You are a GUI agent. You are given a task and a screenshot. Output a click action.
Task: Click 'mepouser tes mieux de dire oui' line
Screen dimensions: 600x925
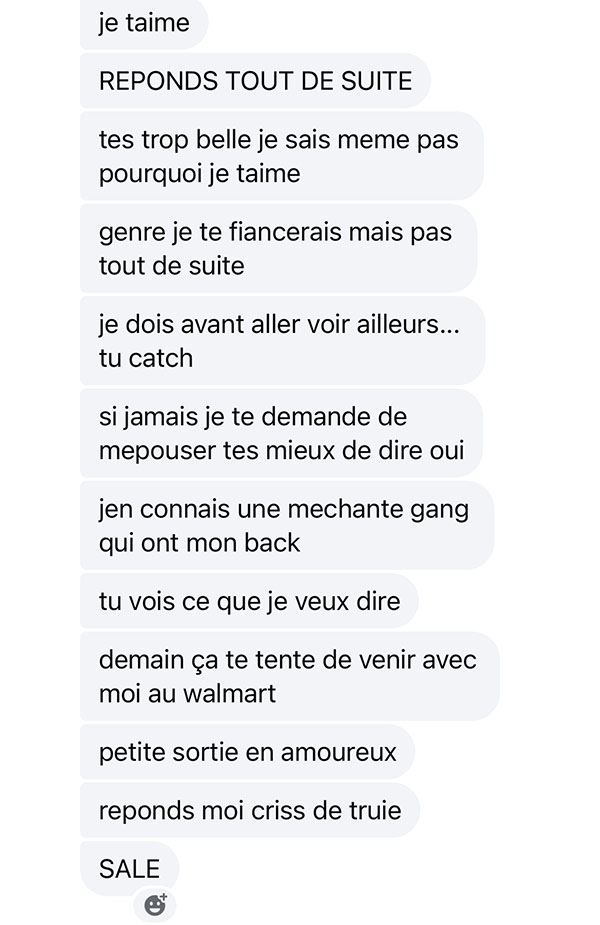point(281,451)
